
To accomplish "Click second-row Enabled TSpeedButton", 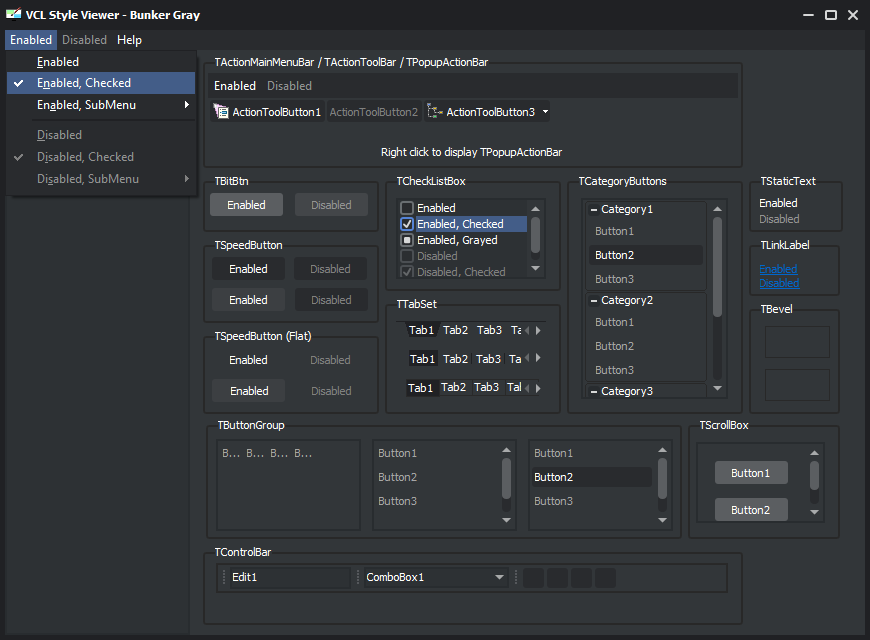I will pos(249,300).
